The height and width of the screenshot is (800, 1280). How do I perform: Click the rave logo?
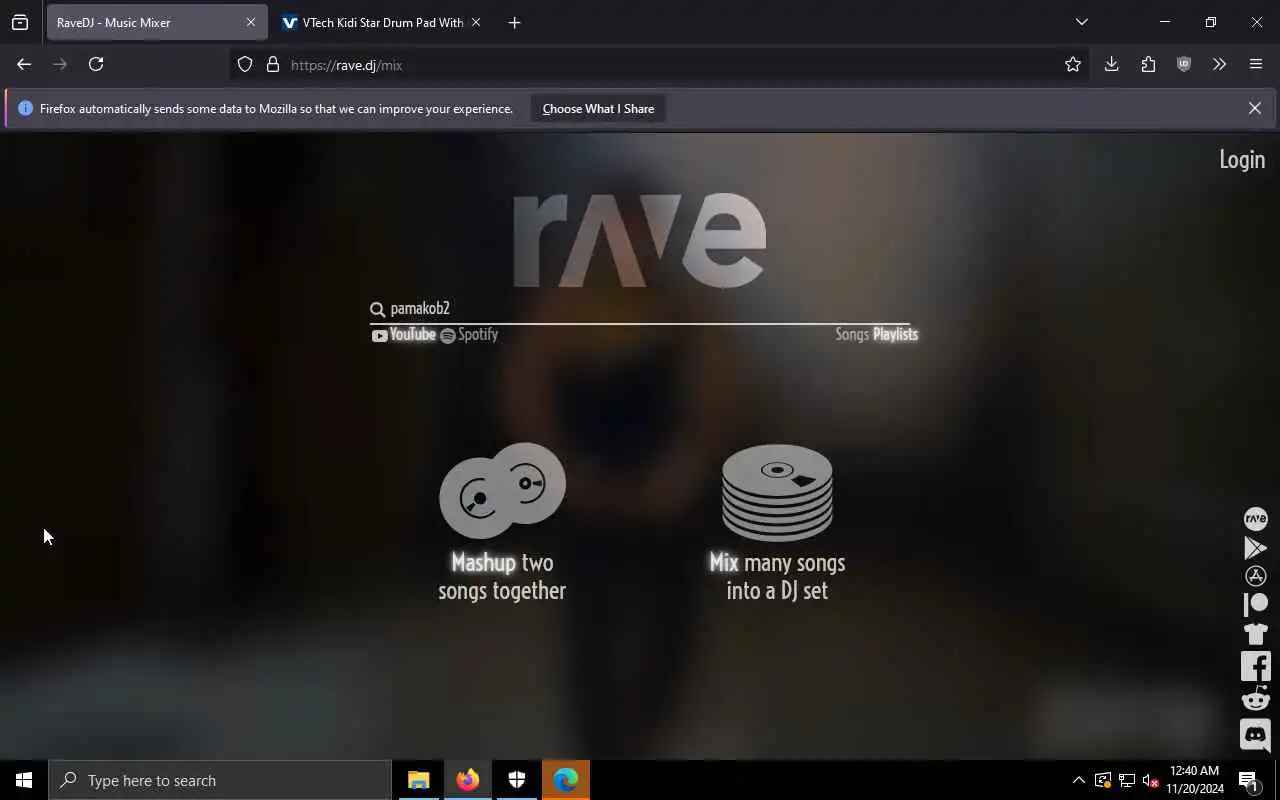[639, 240]
